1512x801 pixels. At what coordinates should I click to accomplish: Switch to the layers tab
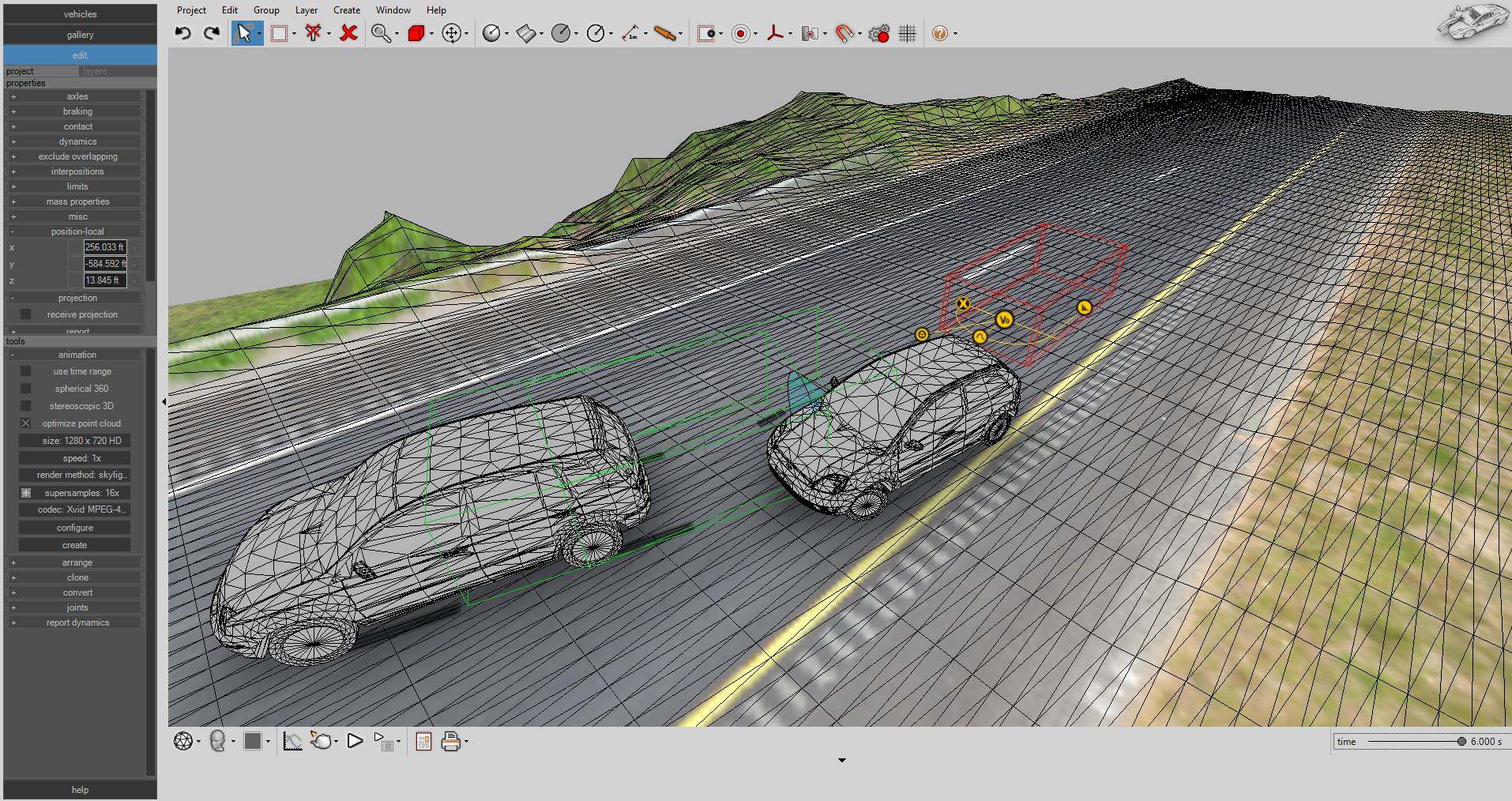tap(118, 71)
